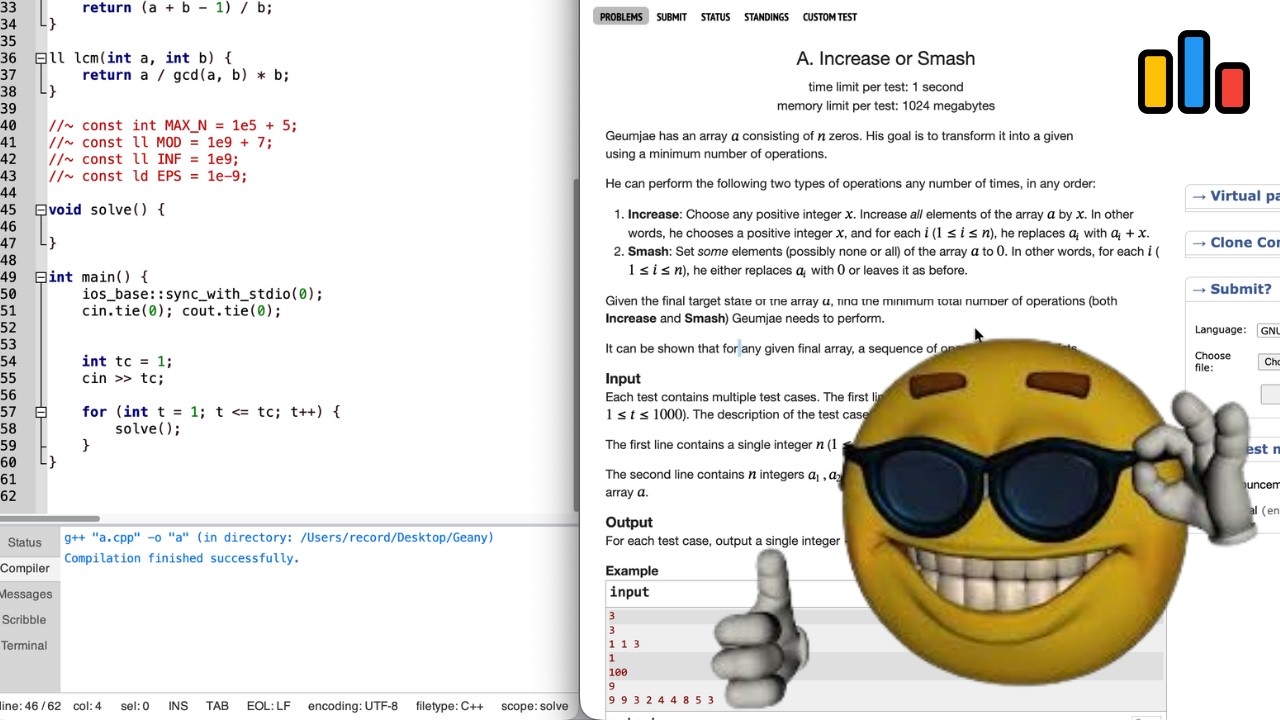Click the 'solve();' call inside loop
Image resolution: width=1280 pixels, height=720 pixels.
(148, 428)
